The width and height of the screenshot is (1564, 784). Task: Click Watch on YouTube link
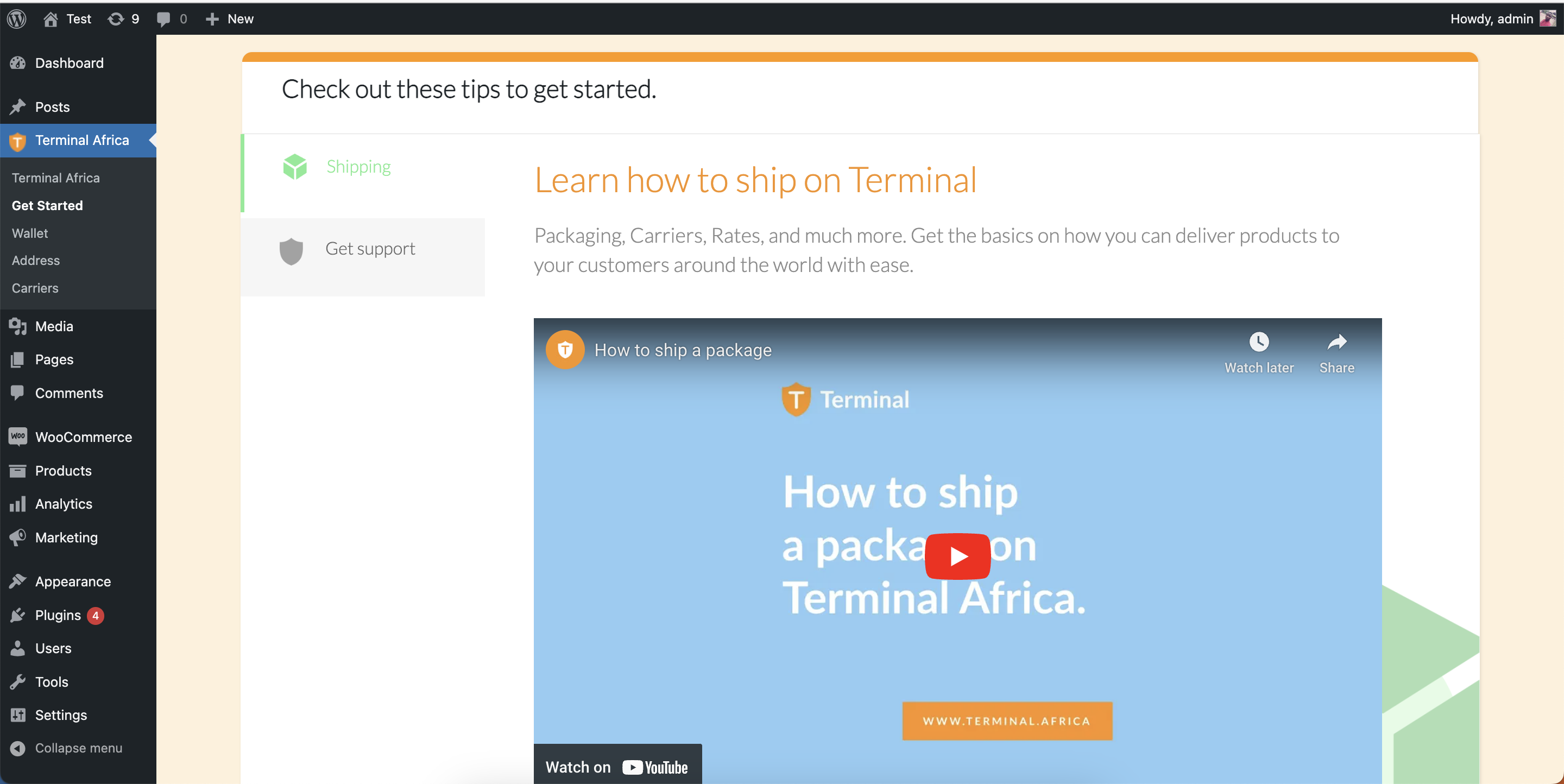[617, 767]
